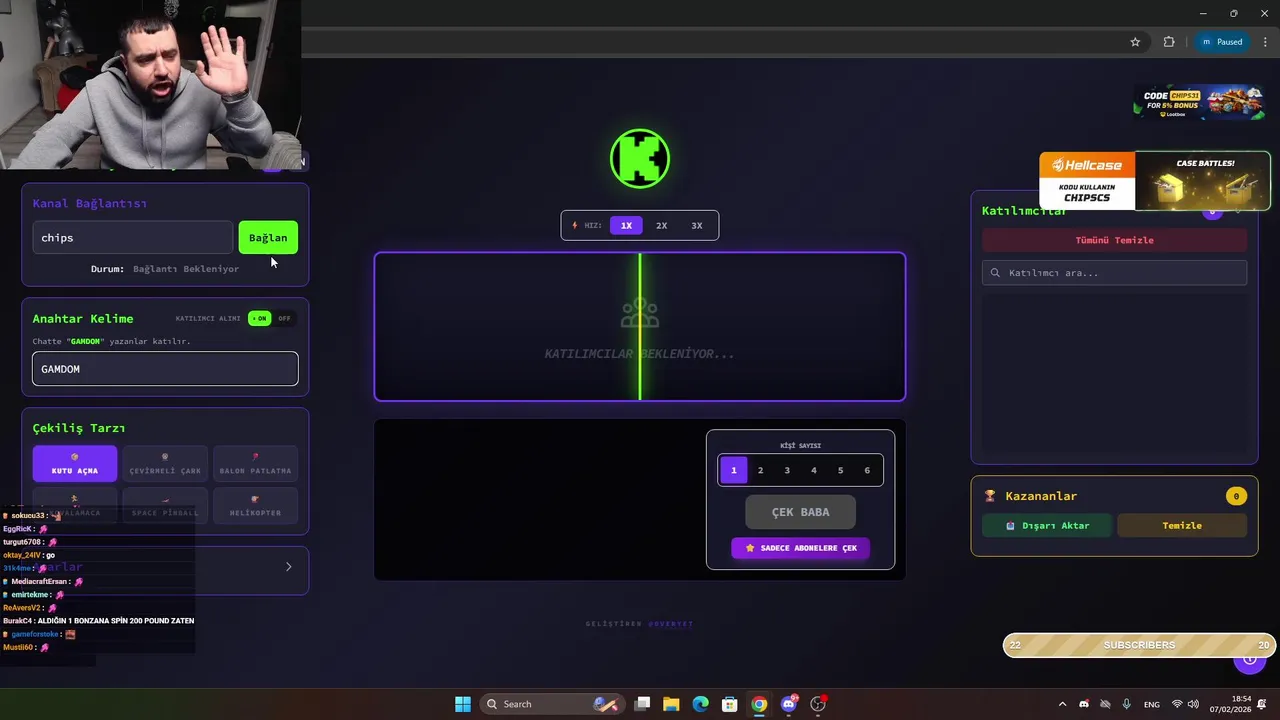
Task: Set winner count to 3
Action: (x=787, y=470)
